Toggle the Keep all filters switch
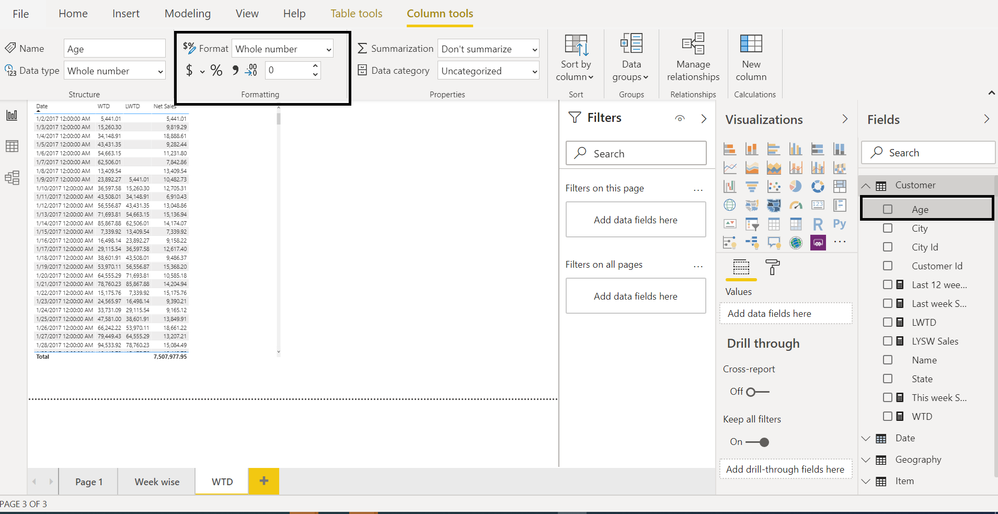Viewport: 998px width, 514px height. 757,441
